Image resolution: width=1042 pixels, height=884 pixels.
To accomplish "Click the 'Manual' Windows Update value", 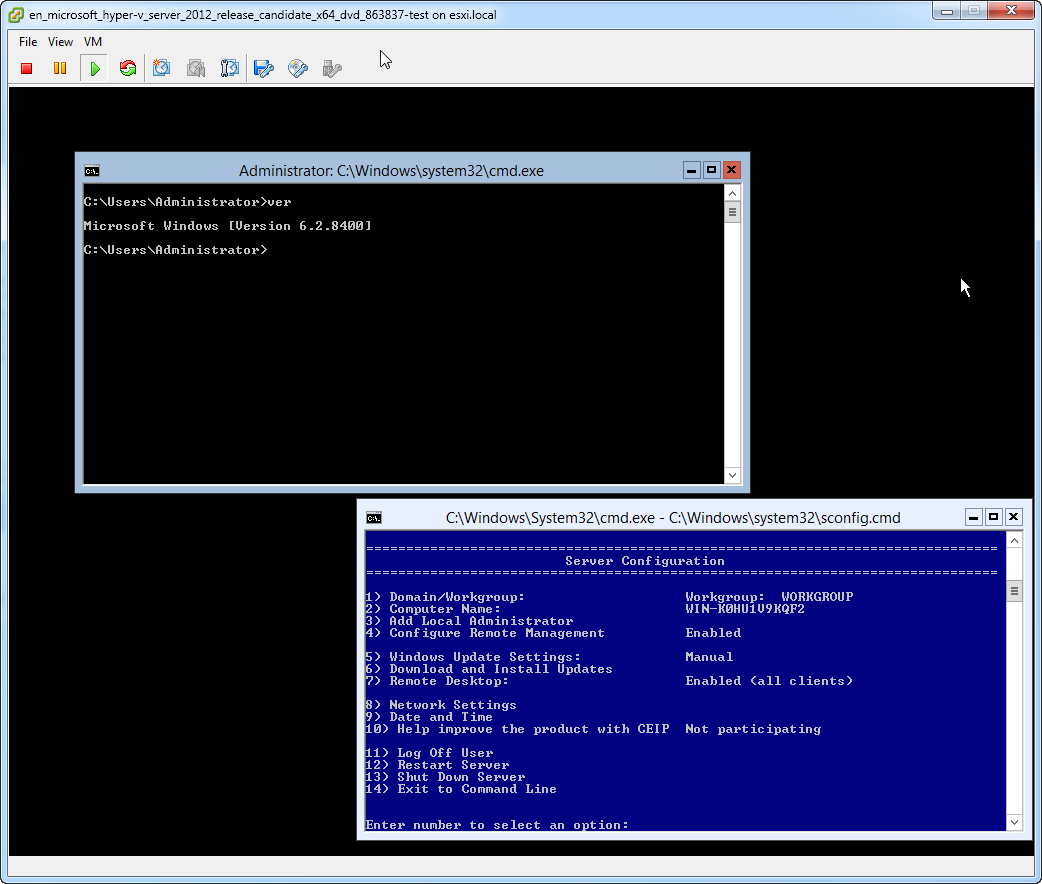I will [x=709, y=657].
